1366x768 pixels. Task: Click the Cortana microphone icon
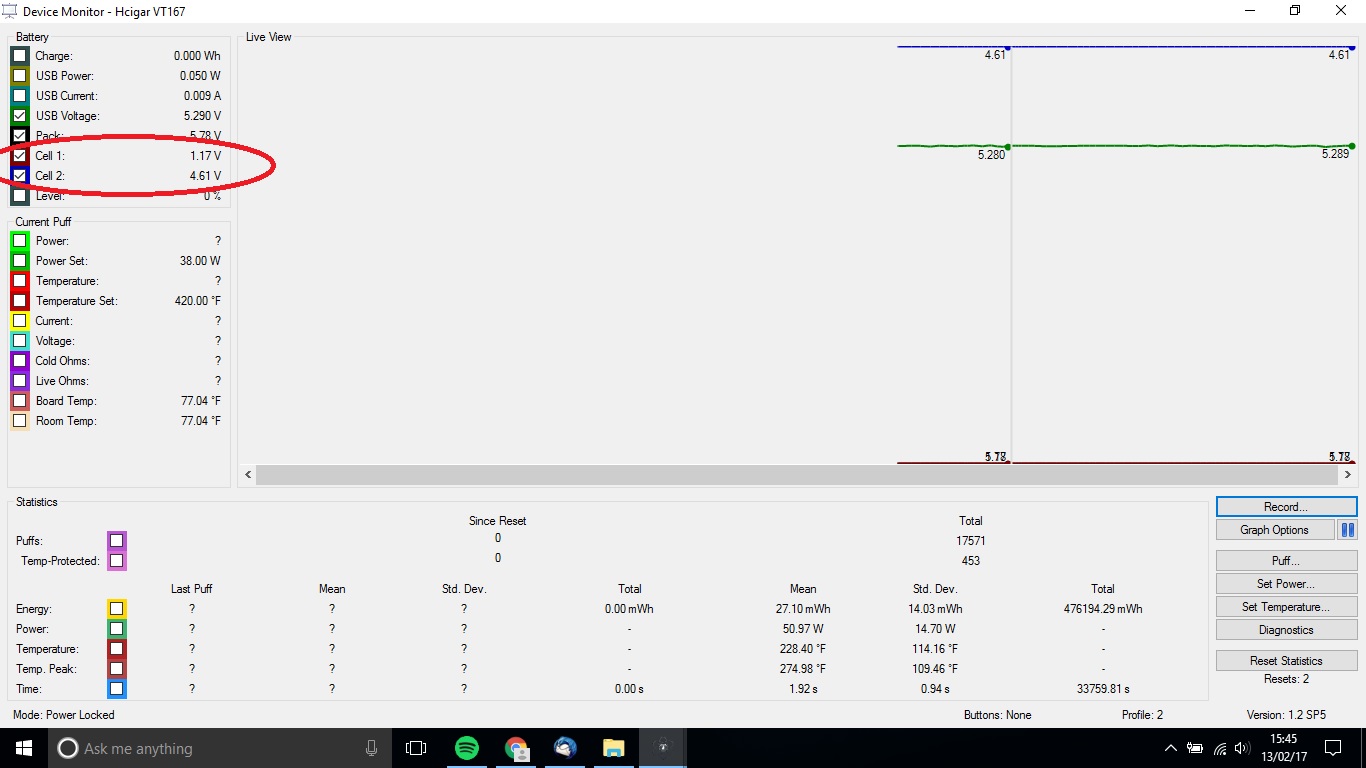371,748
